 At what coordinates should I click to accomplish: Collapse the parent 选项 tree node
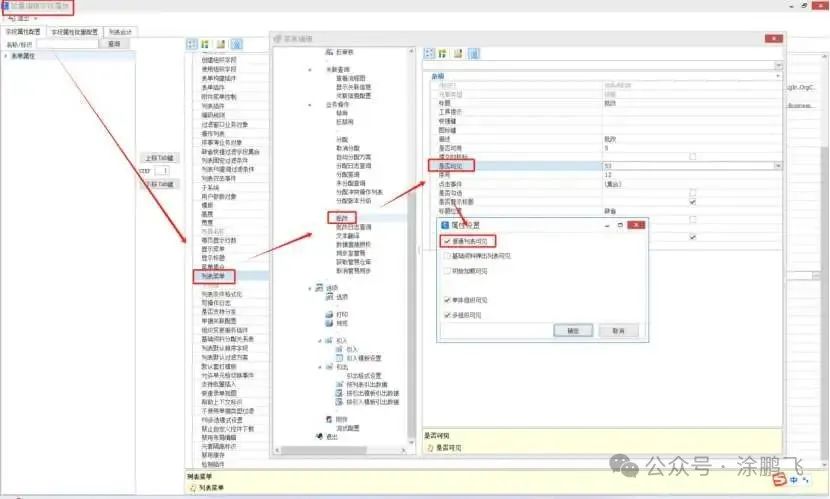click(x=310, y=288)
